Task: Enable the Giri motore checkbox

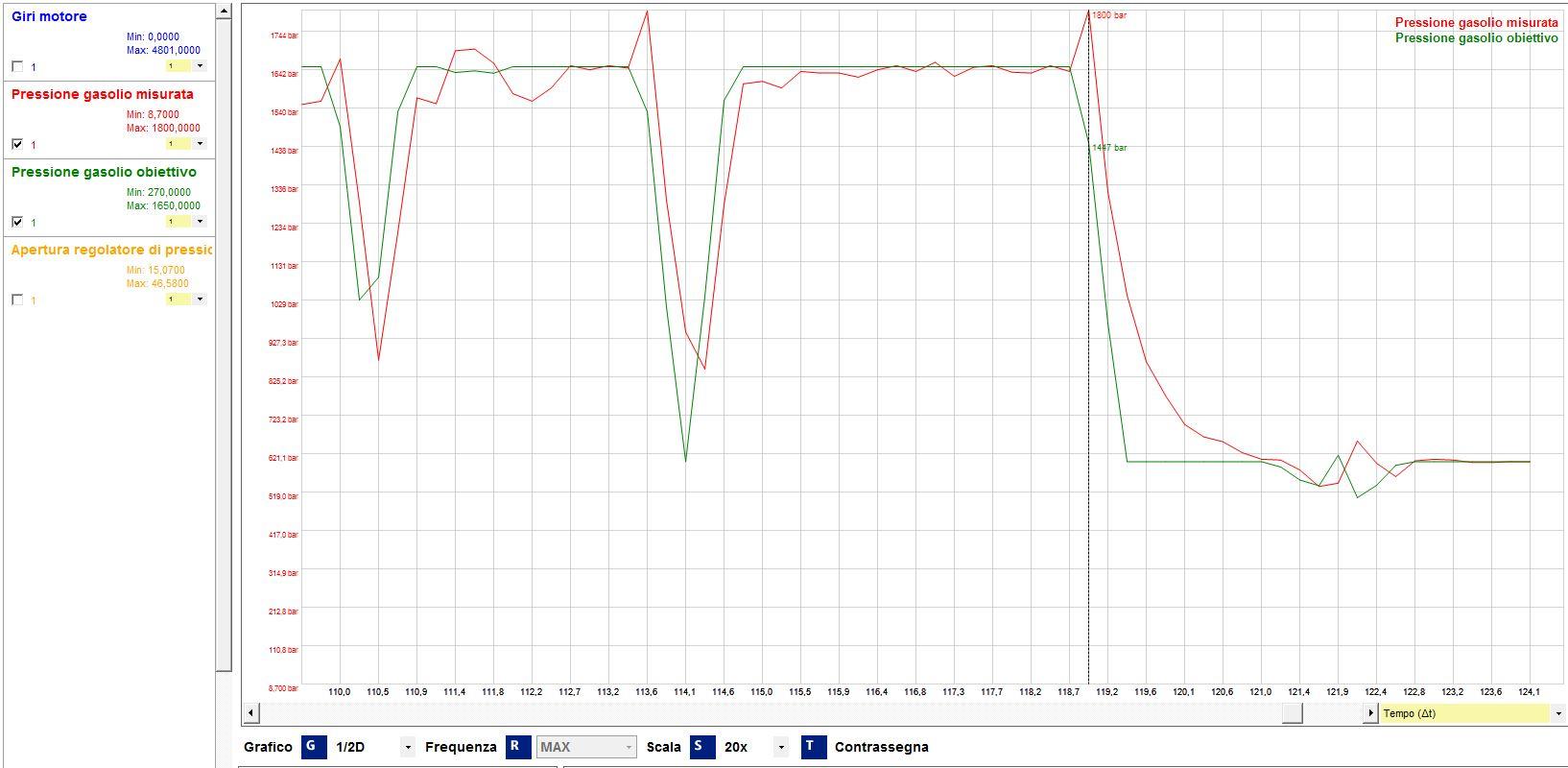Action: [17, 66]
